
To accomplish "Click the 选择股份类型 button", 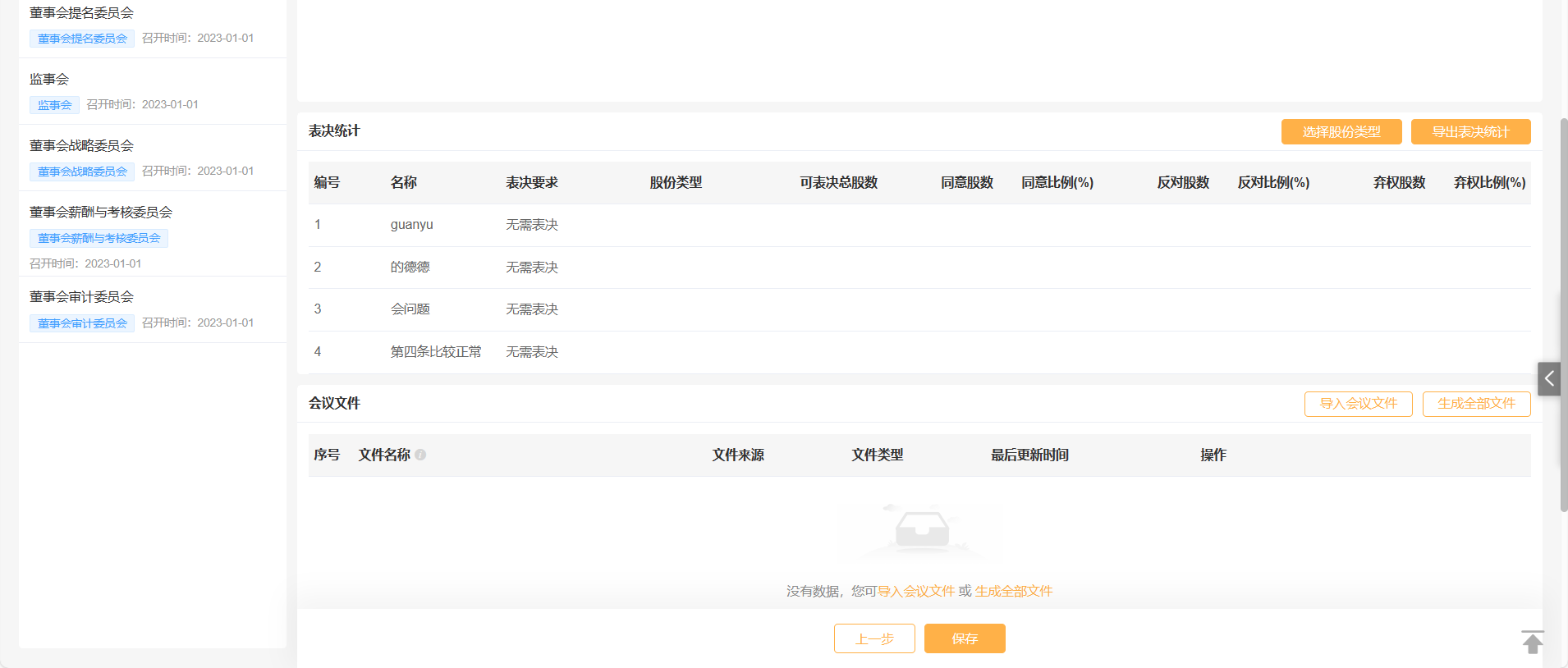I will click(x=1341, y=132).
